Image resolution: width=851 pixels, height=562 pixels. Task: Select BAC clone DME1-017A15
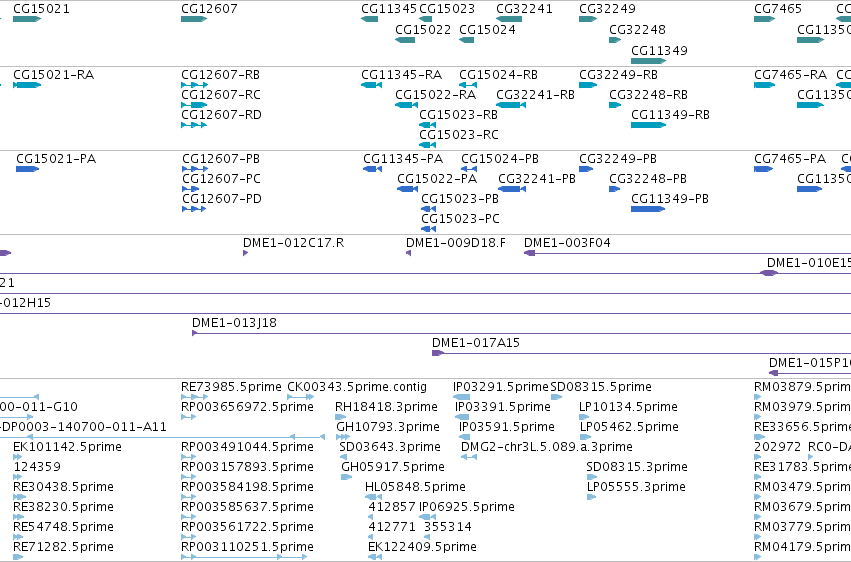click(642, 353)
